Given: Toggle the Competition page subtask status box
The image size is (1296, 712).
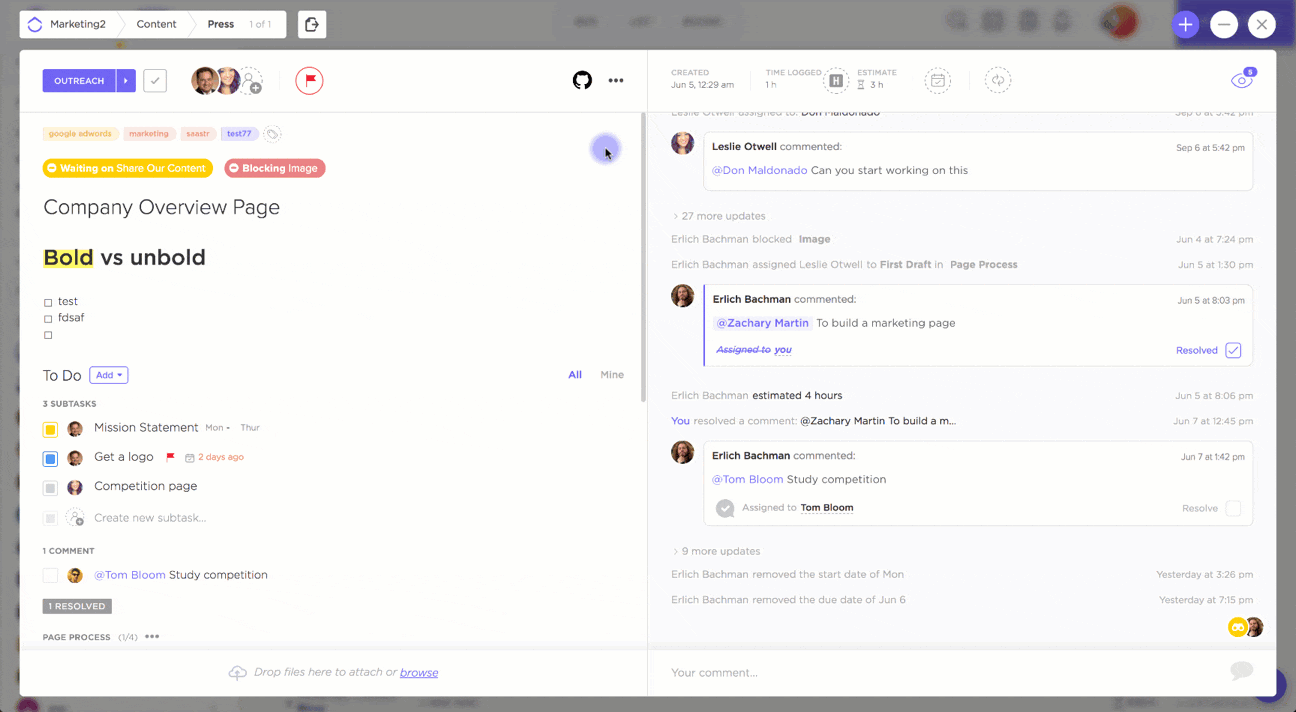Looking at the screenshot, I should point(50,488).
